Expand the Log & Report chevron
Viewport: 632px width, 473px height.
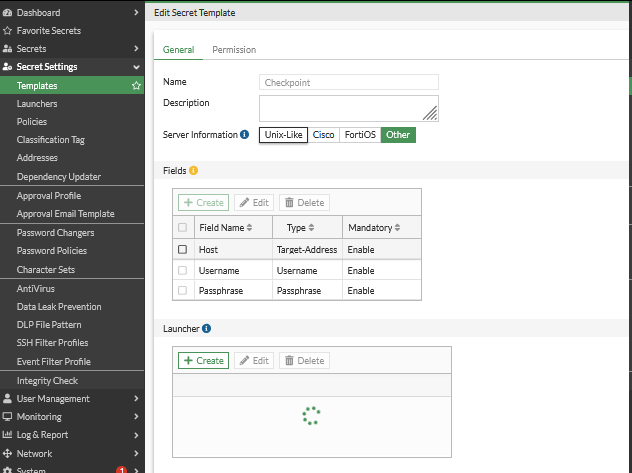[x=136, y=435]
